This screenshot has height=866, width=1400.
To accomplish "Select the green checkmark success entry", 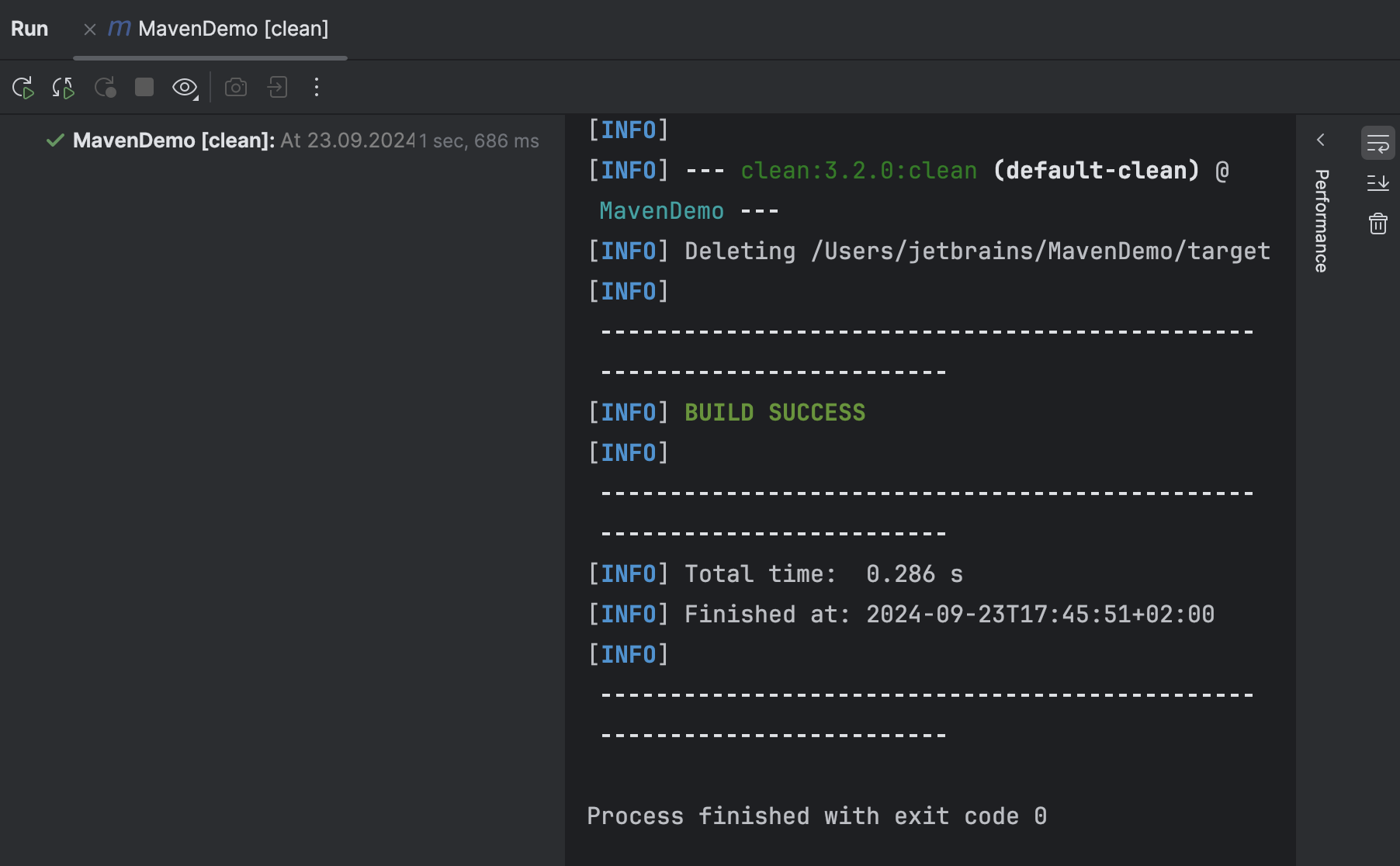I will (54, 140).
